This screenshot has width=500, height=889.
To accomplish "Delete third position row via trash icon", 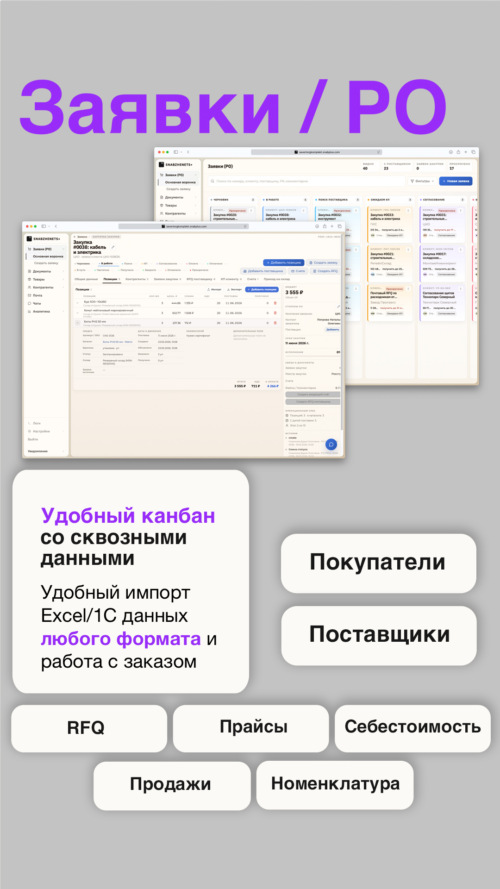I will coord(275,323).
